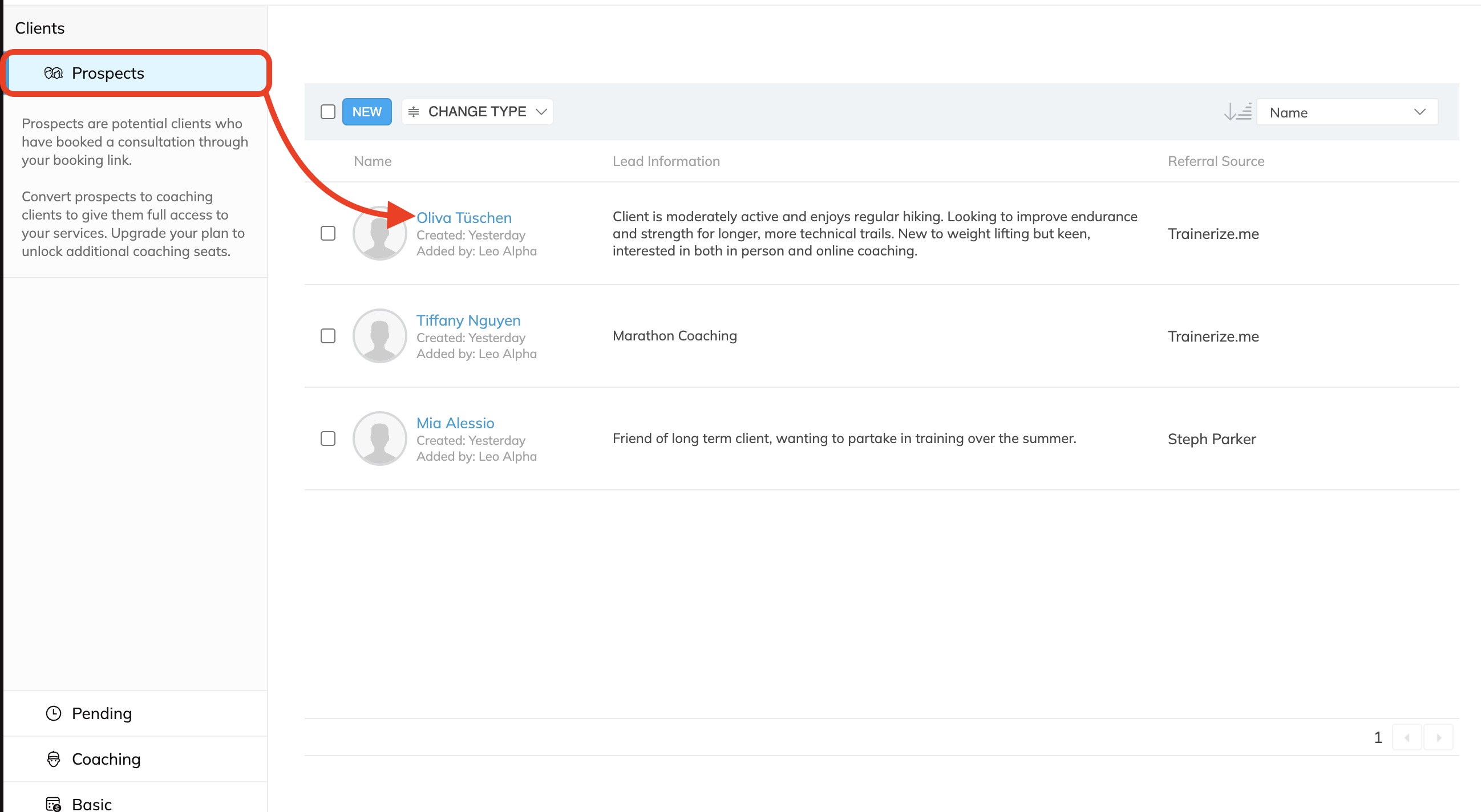
Task: Click Mia Alessio's avatar picture
Action: point(379,439)
